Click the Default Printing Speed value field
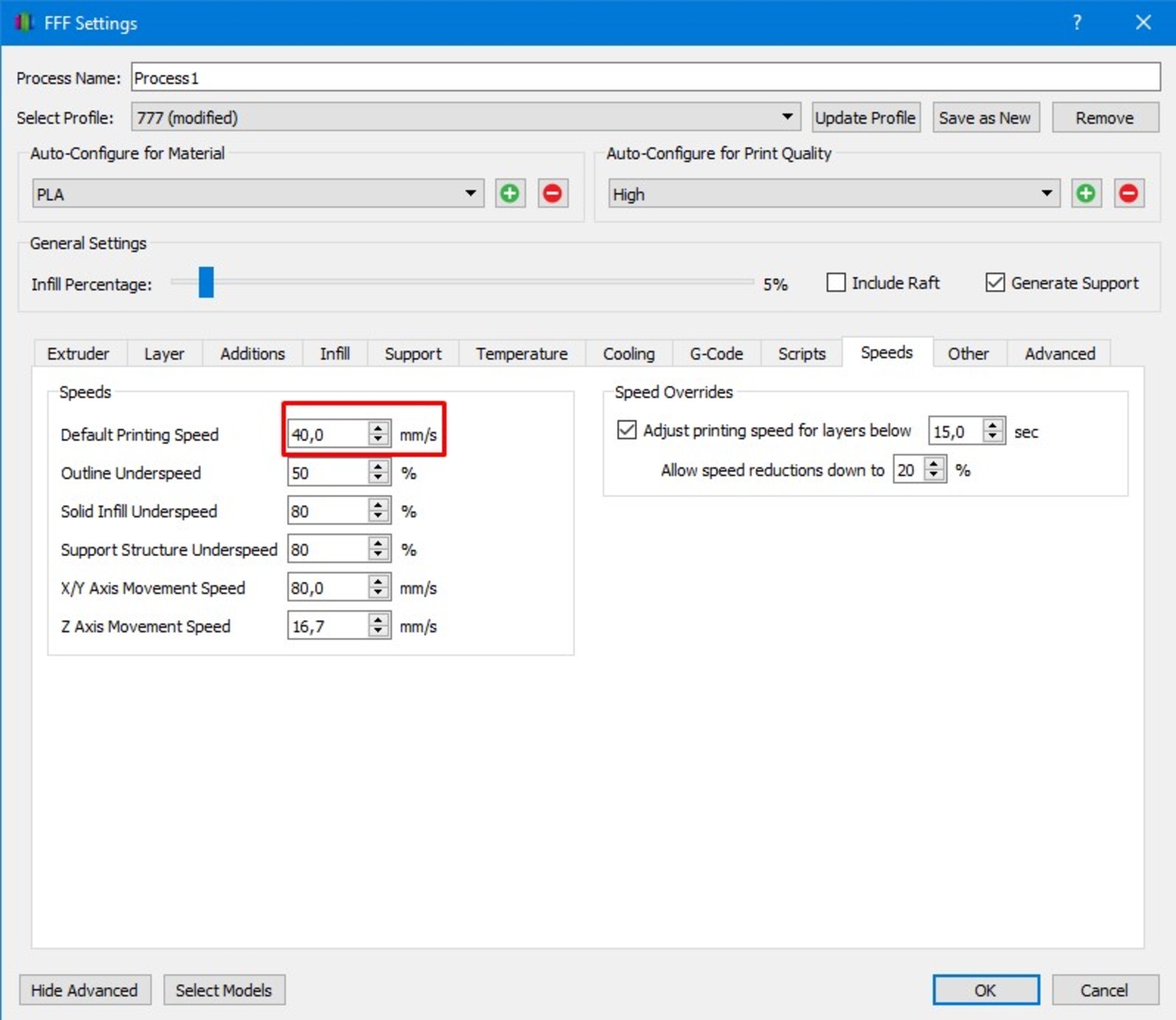Image resolution: width=1176 pixels, height=1020 pixels. pos(328,434)
